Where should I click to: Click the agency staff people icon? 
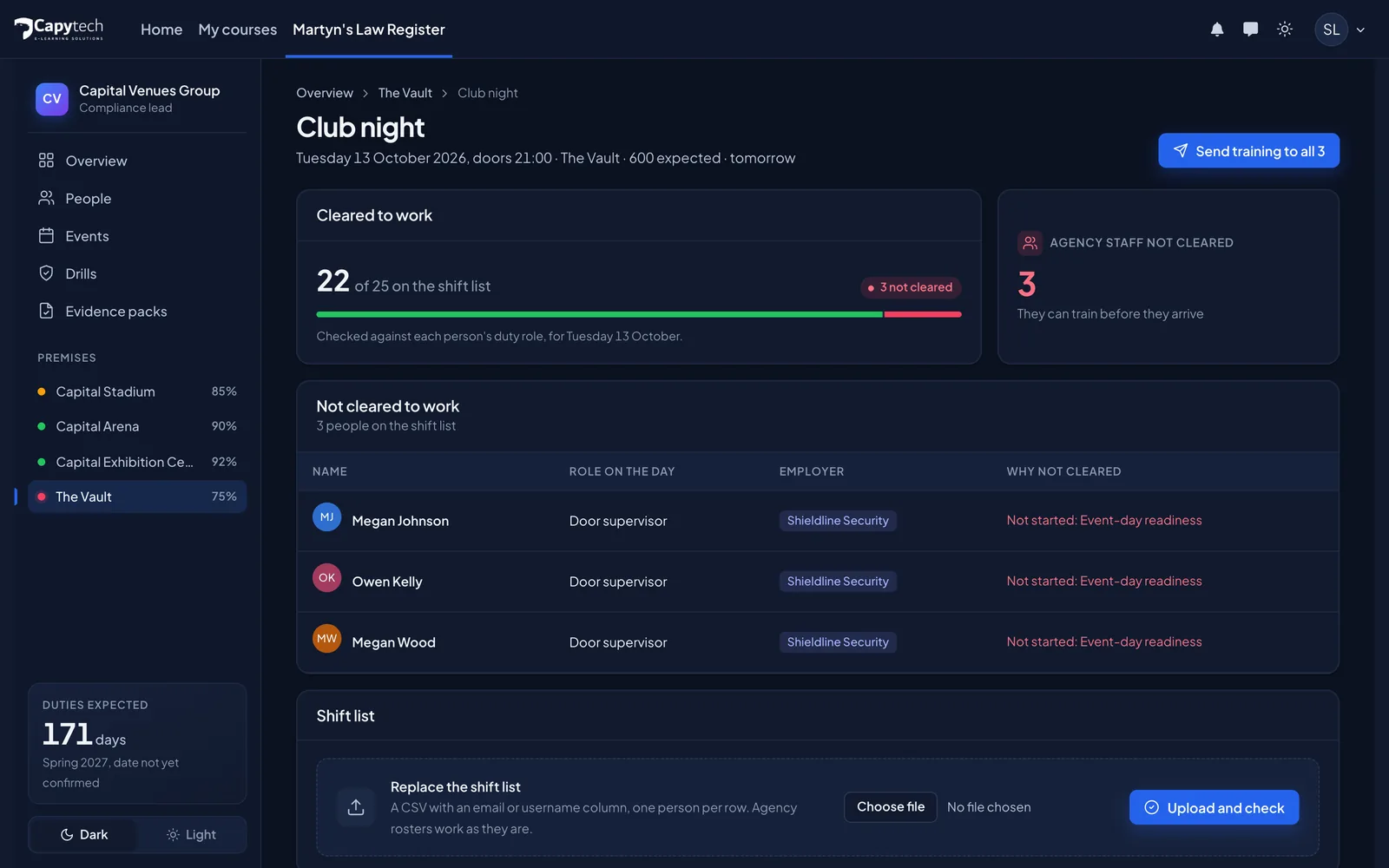click(x=1030, y=243)
